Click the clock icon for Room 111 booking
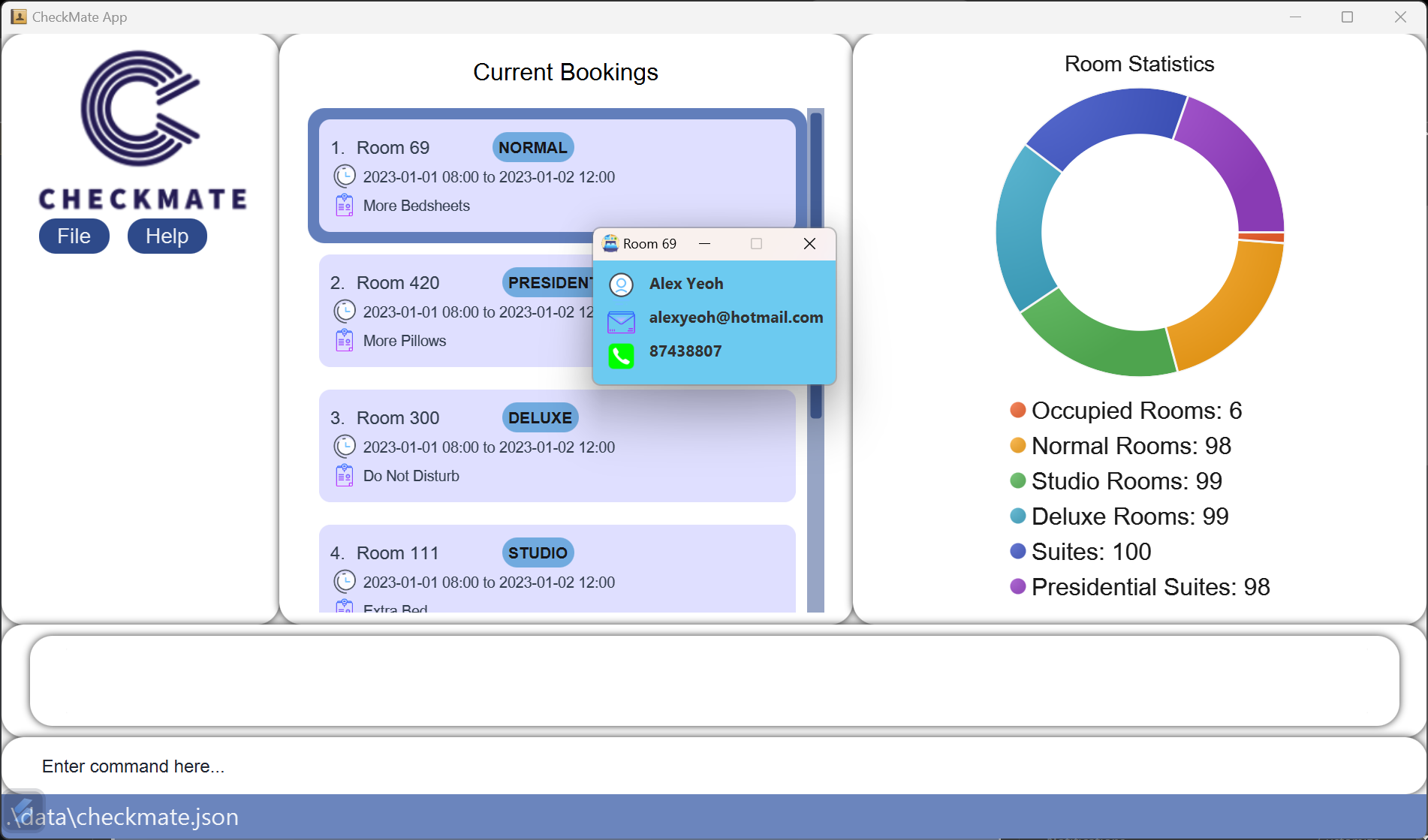Screen dimensions: 1428x840 point(345,582)
